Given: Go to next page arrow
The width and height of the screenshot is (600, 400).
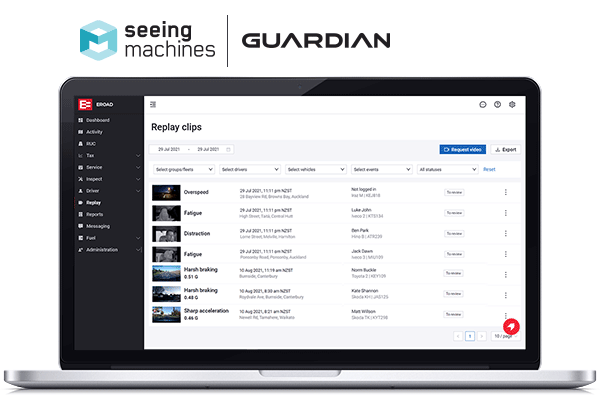Looking at the screenshot, I should (482, 336).
